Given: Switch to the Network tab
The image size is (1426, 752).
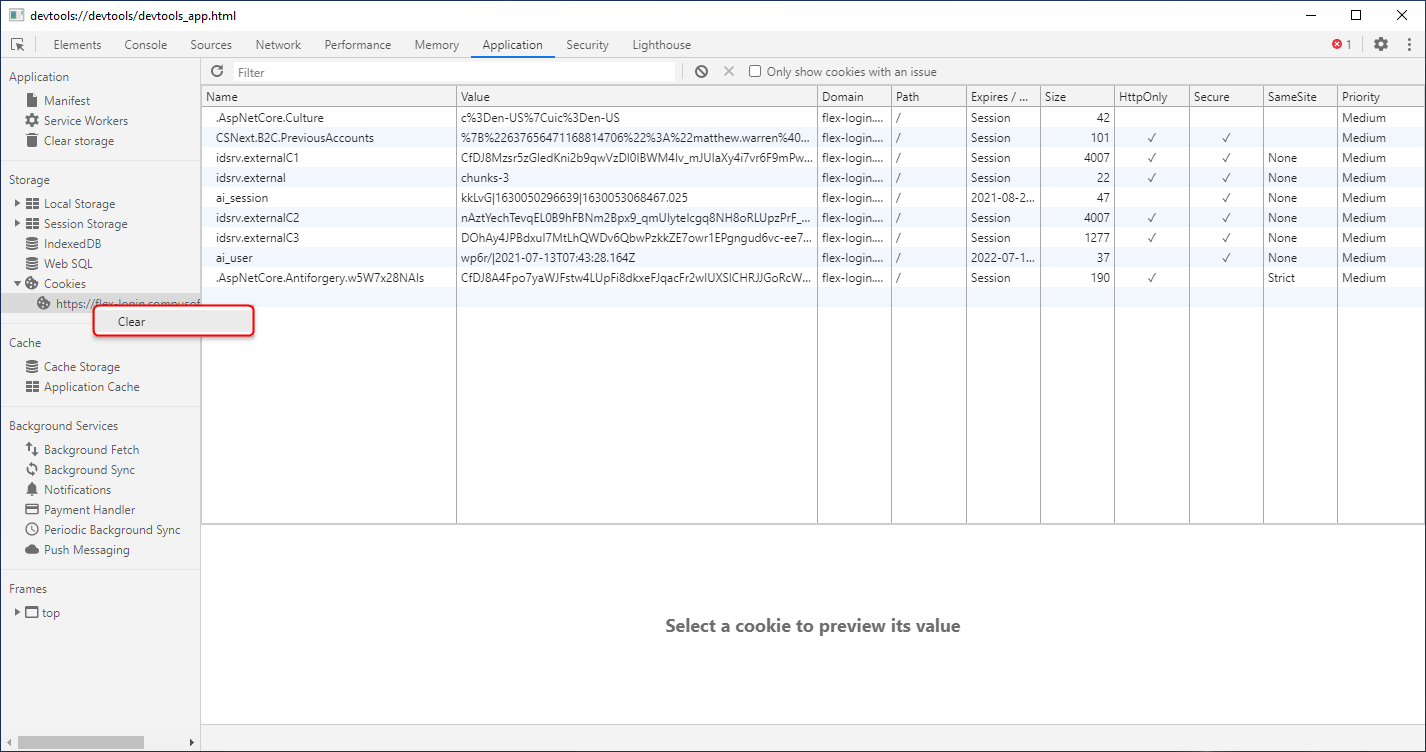Looking at the screenshot, I should (278, 45).
